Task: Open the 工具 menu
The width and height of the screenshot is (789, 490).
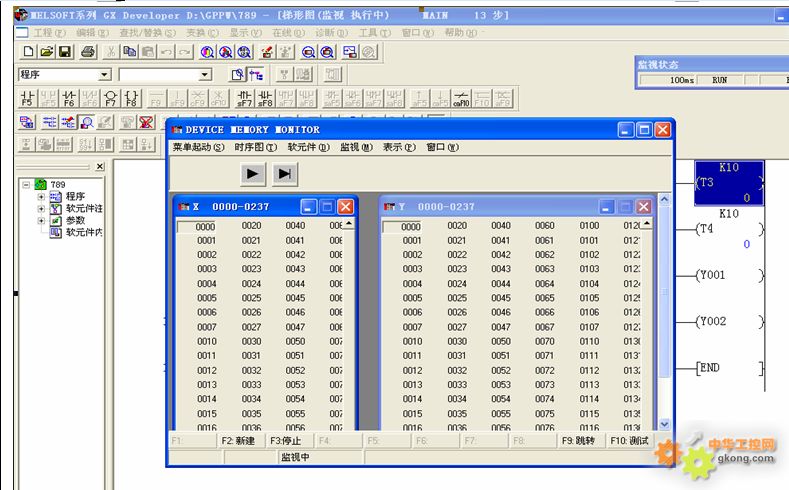Action: pyautogui.click(x=374, y=33)
